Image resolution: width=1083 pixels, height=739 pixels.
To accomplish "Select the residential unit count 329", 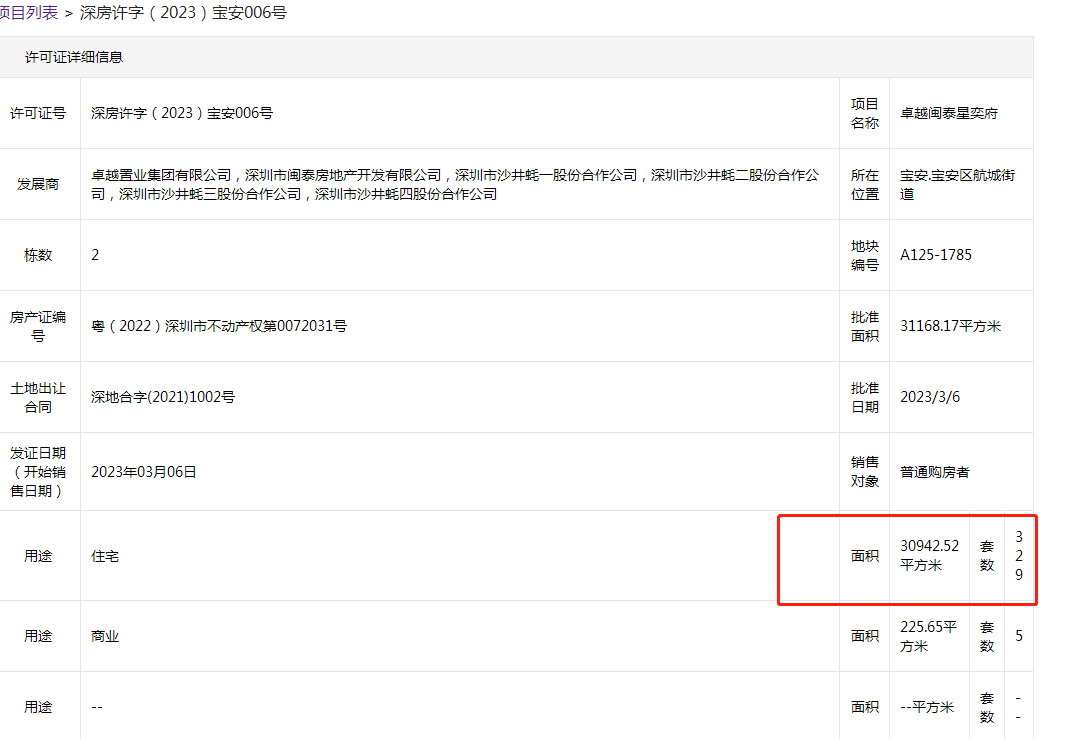I will [1018, 556].
